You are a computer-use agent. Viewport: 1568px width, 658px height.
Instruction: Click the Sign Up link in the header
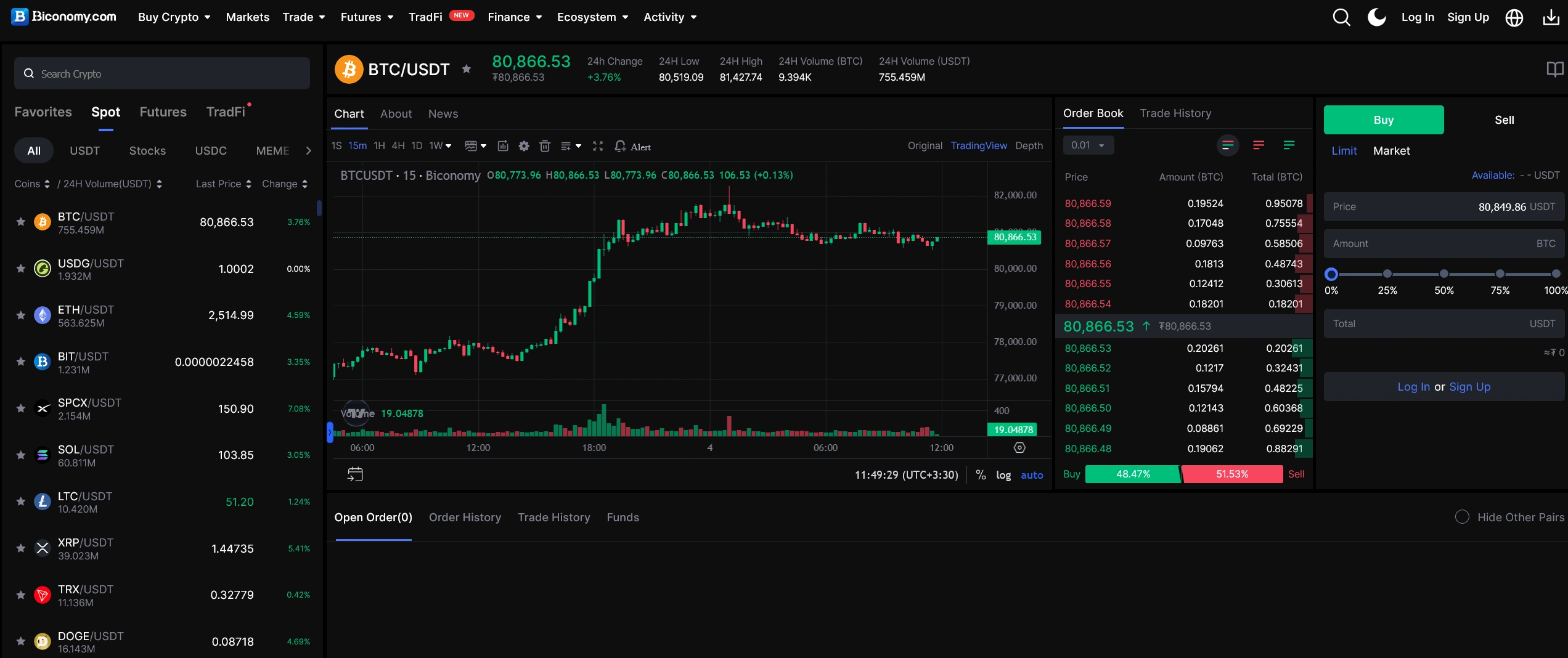pos(1468,17)
